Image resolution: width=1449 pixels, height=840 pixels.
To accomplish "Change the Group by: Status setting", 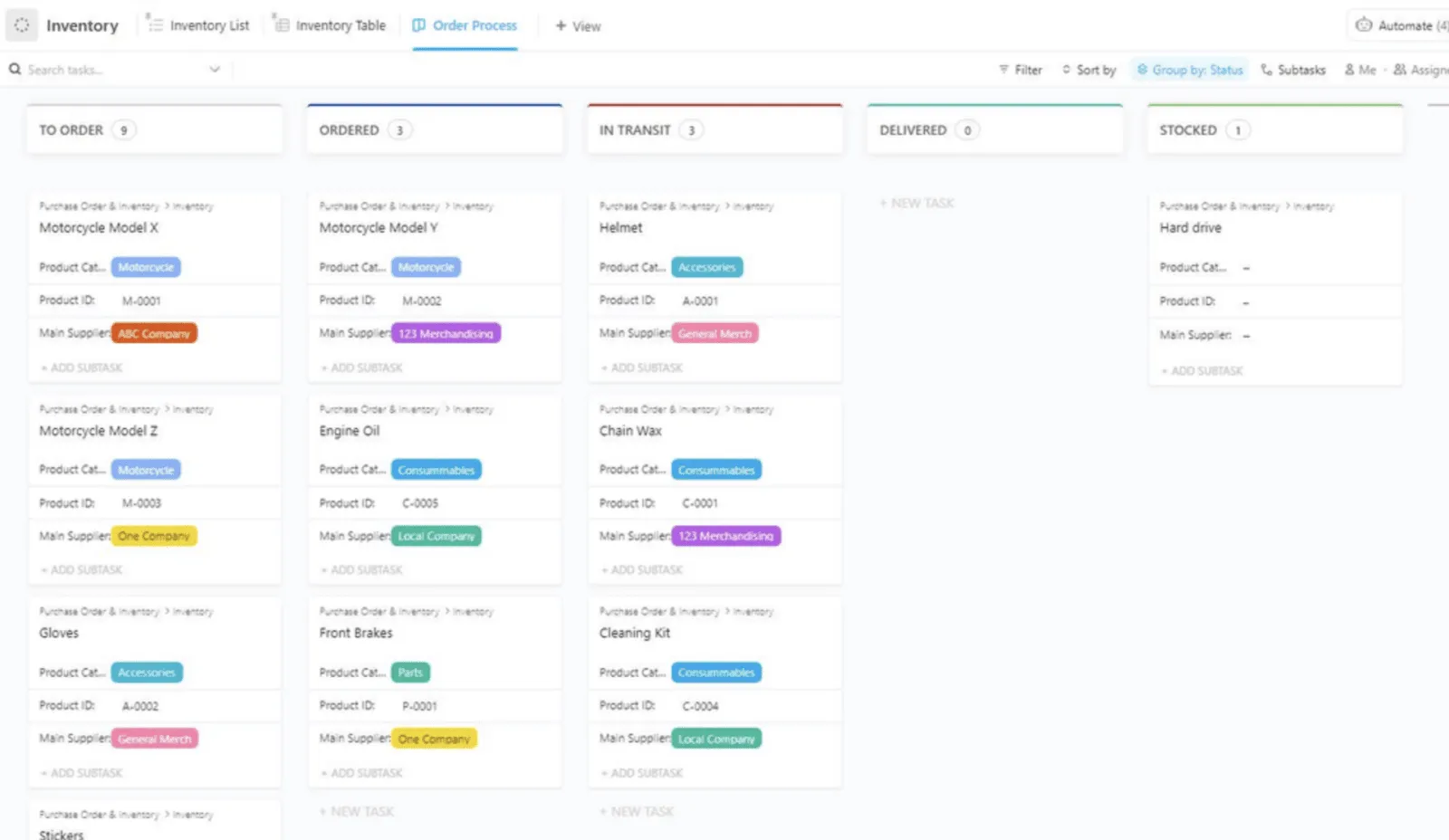I will [x=1190, y=70].
